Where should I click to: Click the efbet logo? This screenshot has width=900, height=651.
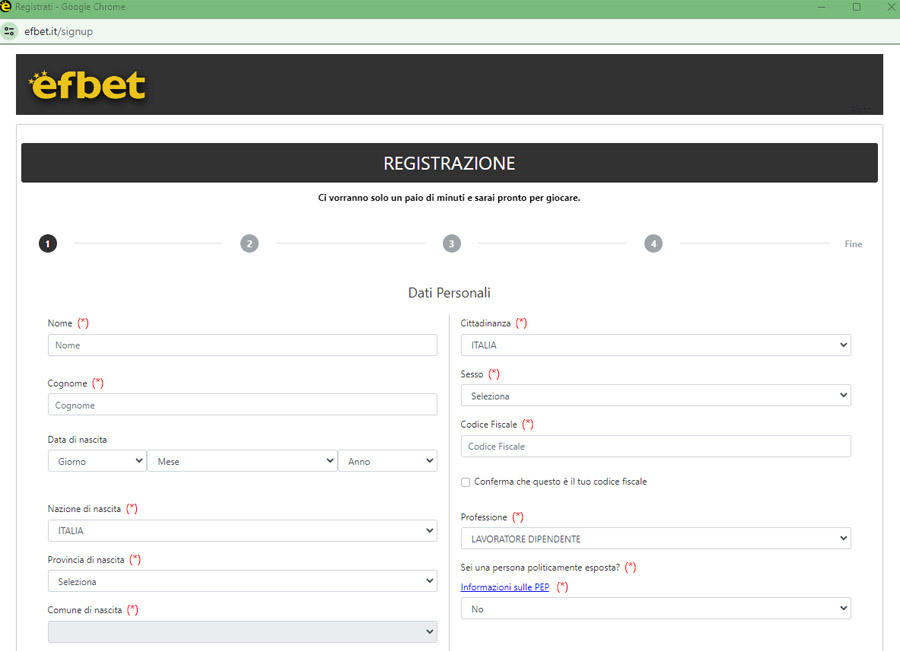coord(87,86)
